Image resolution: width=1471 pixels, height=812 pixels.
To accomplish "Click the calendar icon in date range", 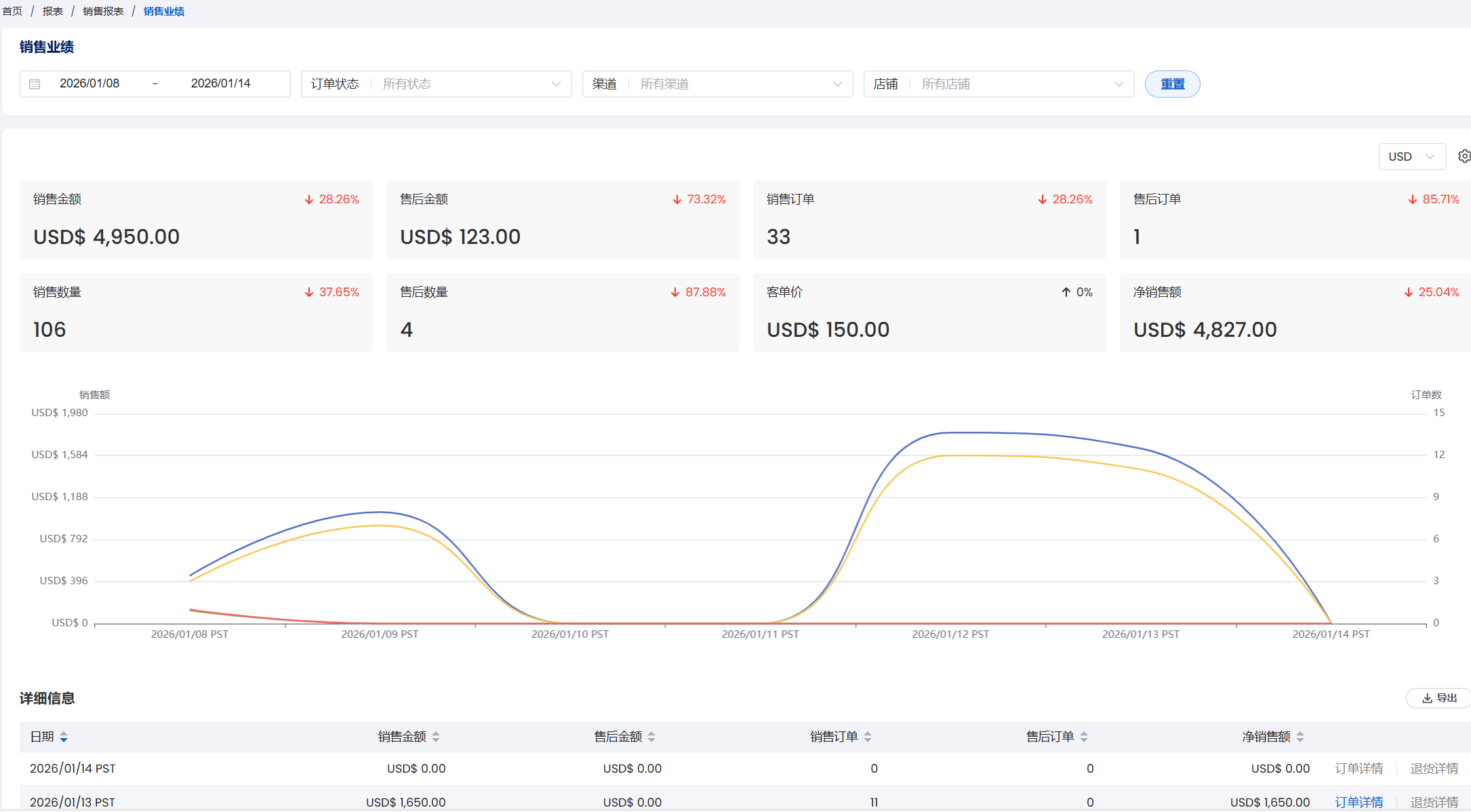I will (x=35, y=84).
